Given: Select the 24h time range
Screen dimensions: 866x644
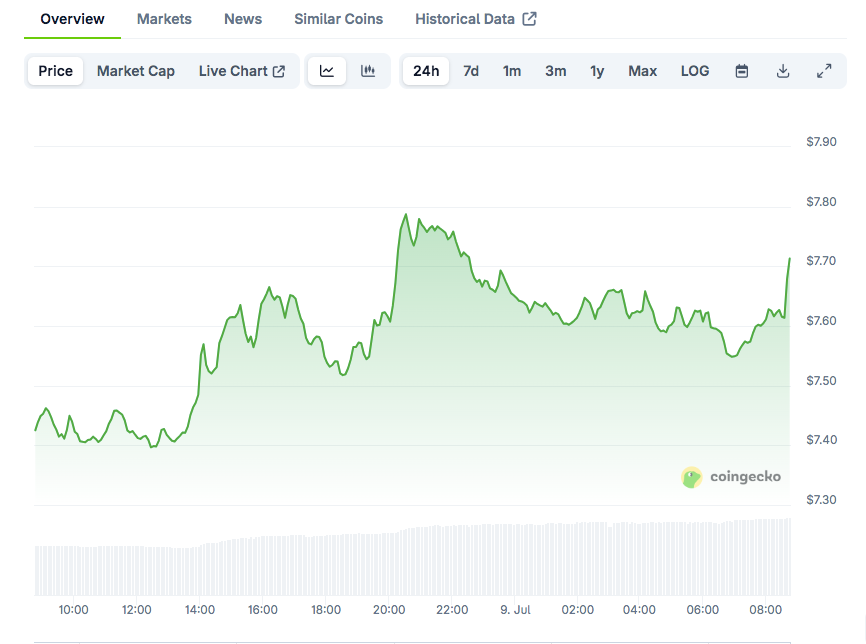Looking at the screenshot, I should tap(426, 71).
